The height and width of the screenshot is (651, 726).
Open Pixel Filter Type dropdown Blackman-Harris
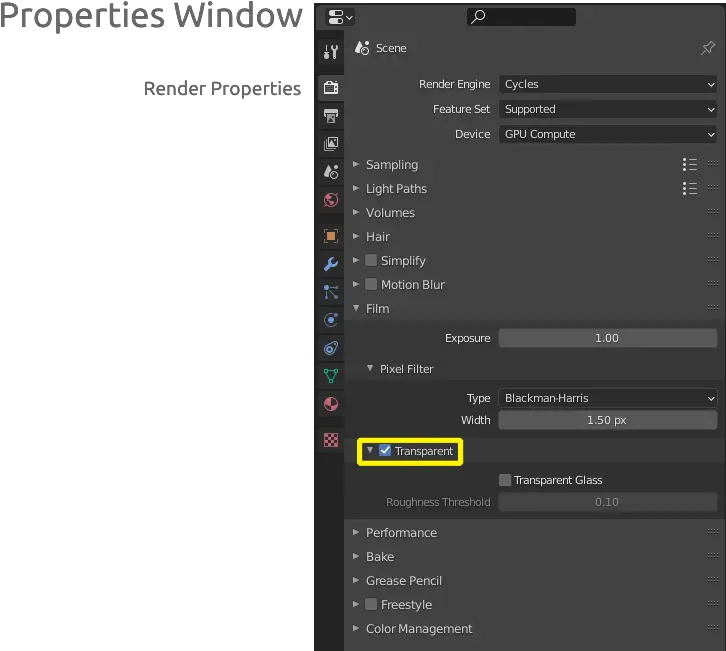pyautogui.click(x=607, y=398)
